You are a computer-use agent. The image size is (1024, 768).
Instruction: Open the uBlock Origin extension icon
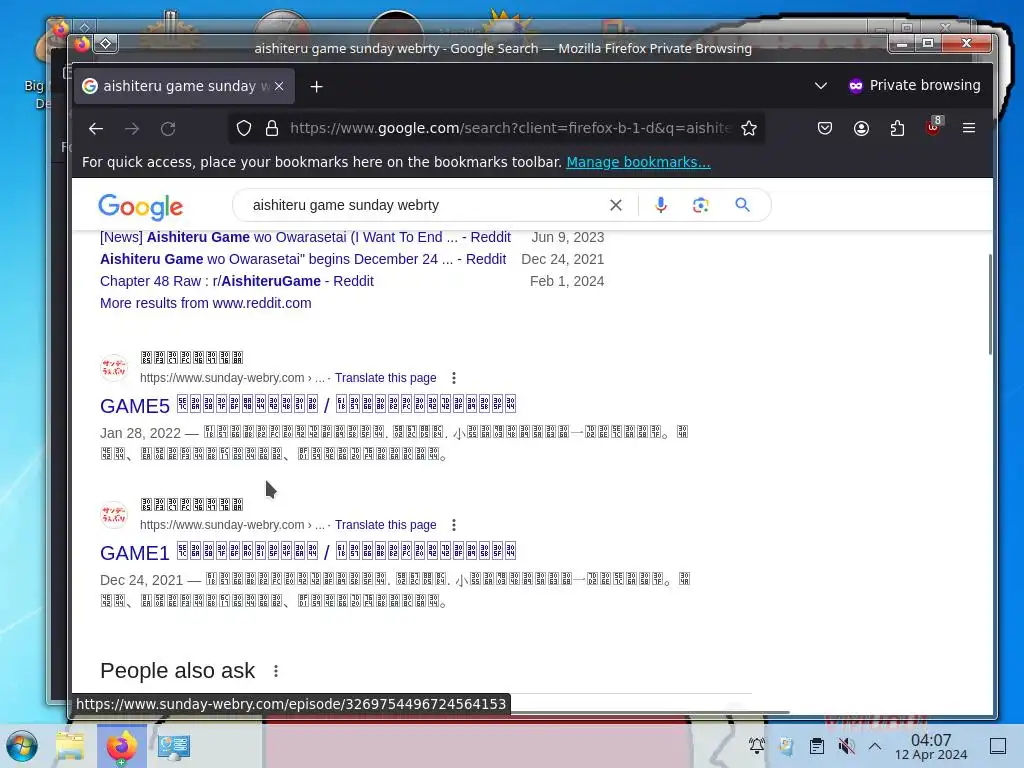[933, 127]
